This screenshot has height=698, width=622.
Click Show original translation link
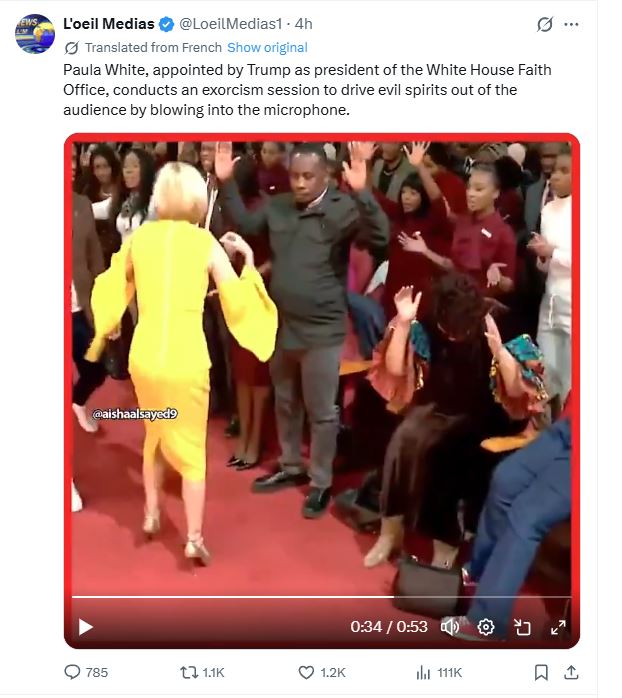coord(267,48)
